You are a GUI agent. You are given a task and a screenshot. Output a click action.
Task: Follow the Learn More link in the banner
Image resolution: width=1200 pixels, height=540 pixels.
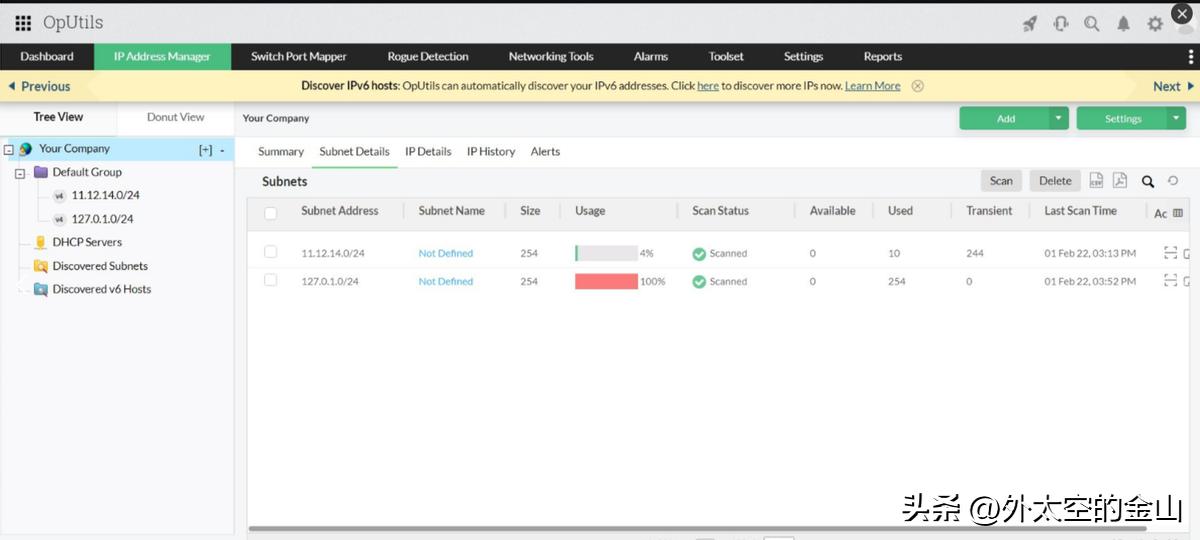[x=872, y=86]
